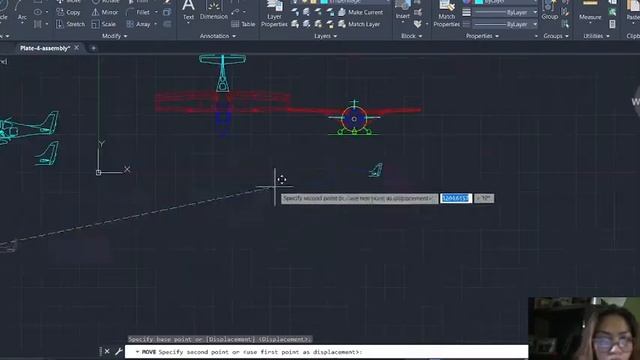Select the Ellipse tool icon
640x360 pixels.
tap(38, 12)
